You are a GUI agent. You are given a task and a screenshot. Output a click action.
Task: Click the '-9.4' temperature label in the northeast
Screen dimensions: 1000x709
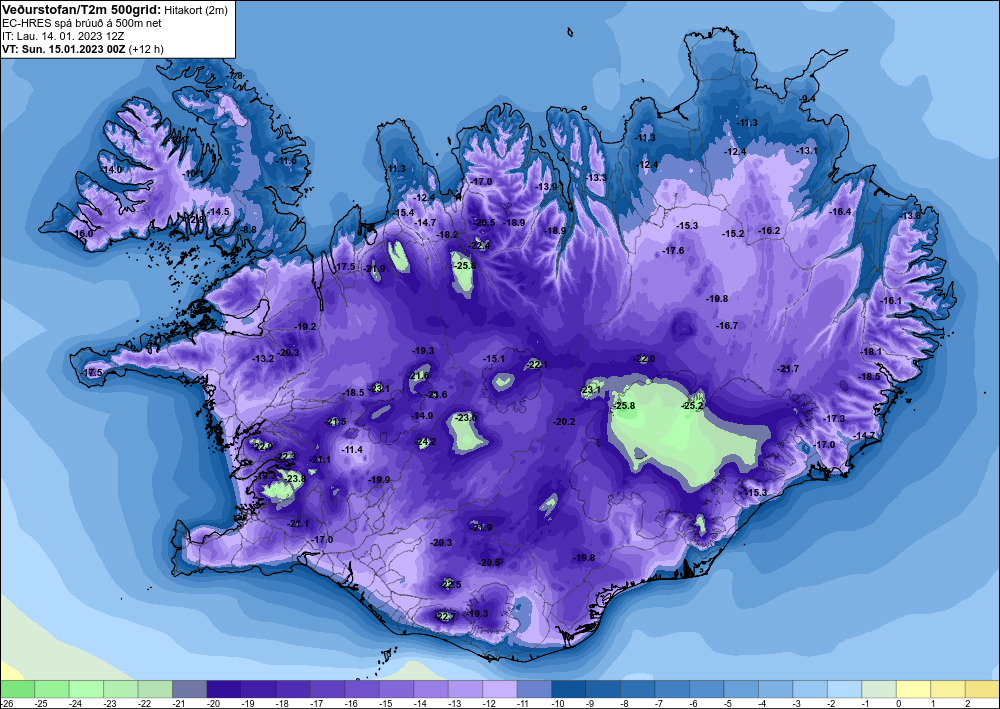click(x=808, y=99)
